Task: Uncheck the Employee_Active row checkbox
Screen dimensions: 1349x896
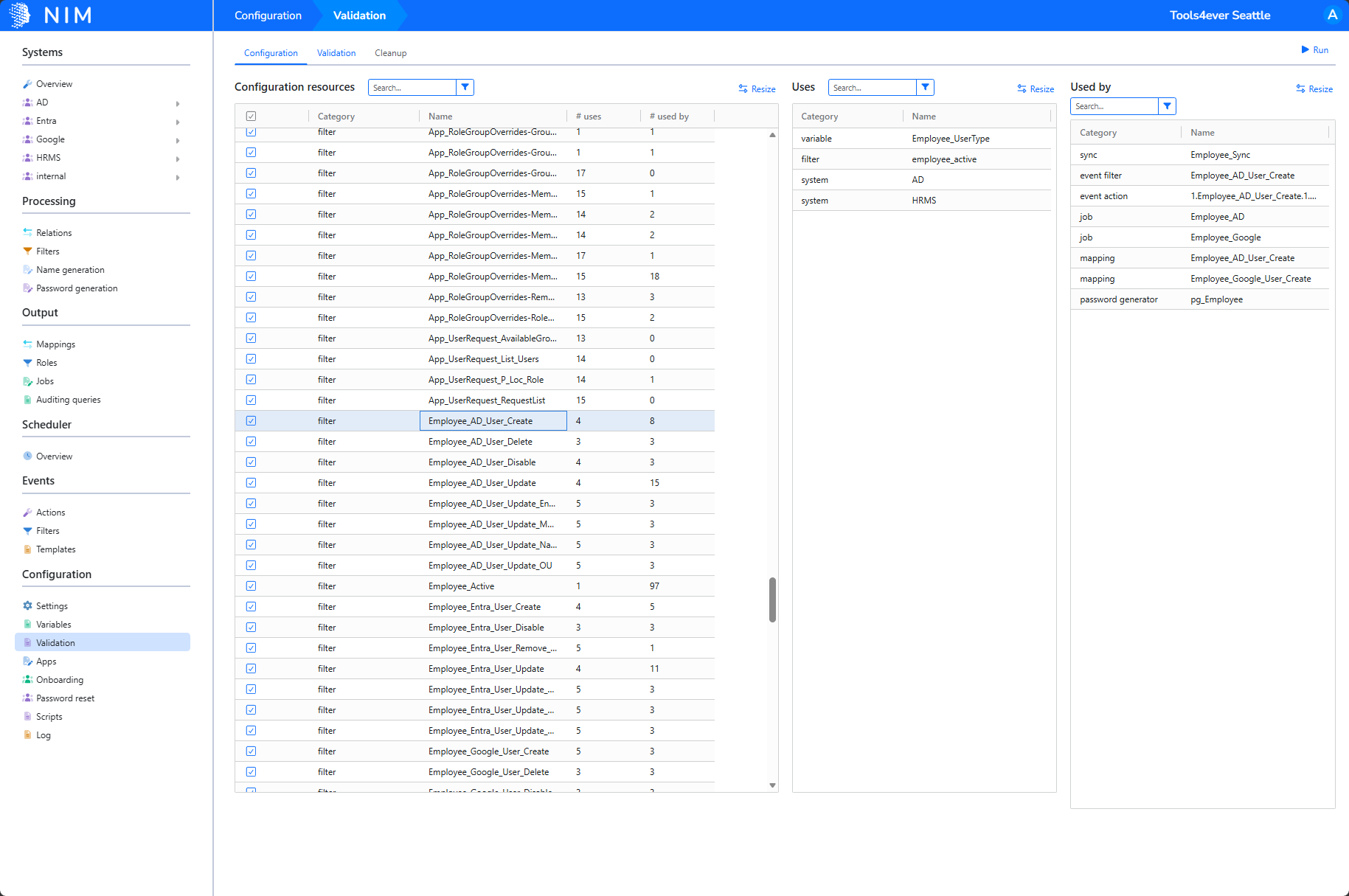Action: [251, 586]
